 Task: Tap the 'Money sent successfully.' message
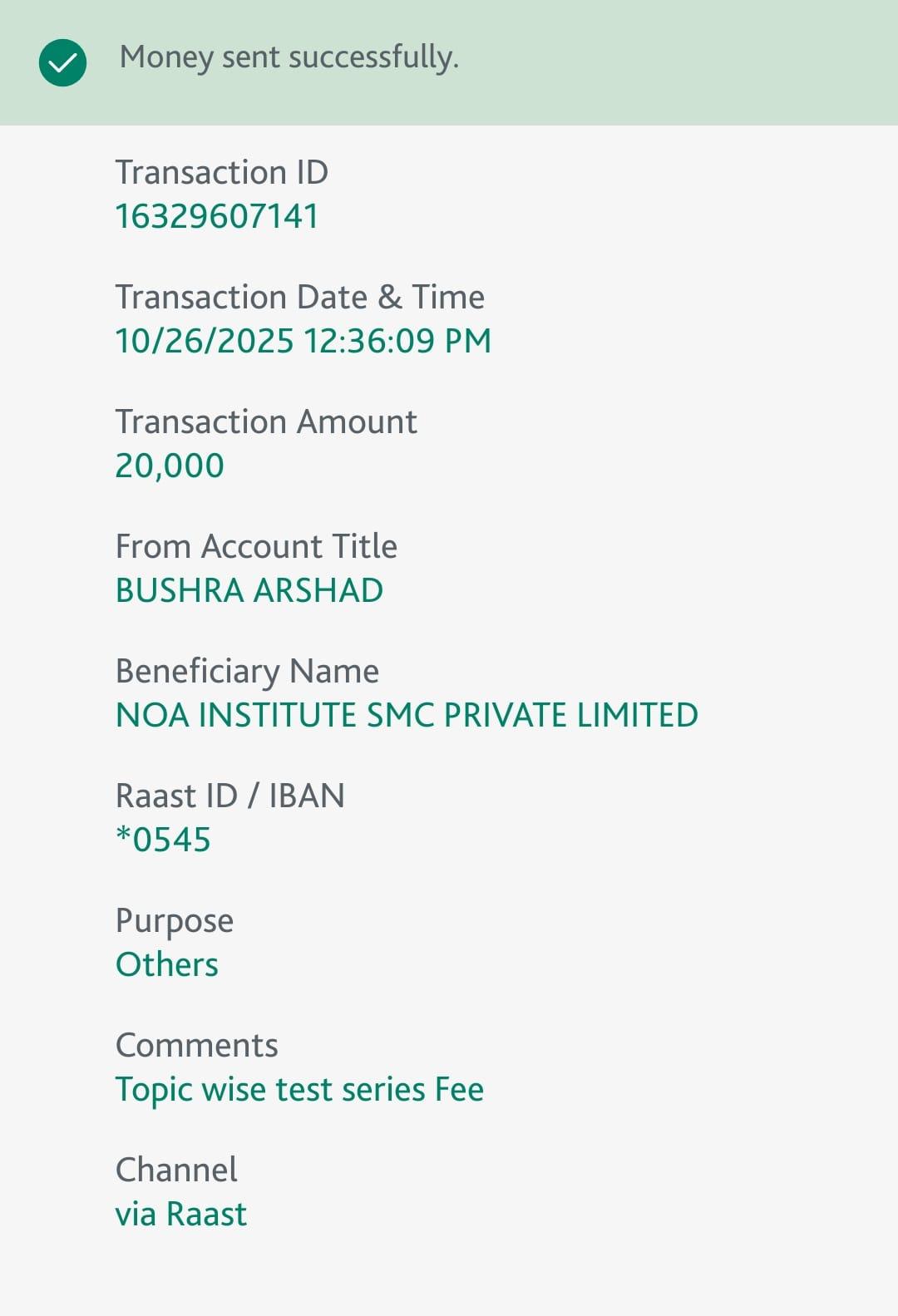(289, 57)
